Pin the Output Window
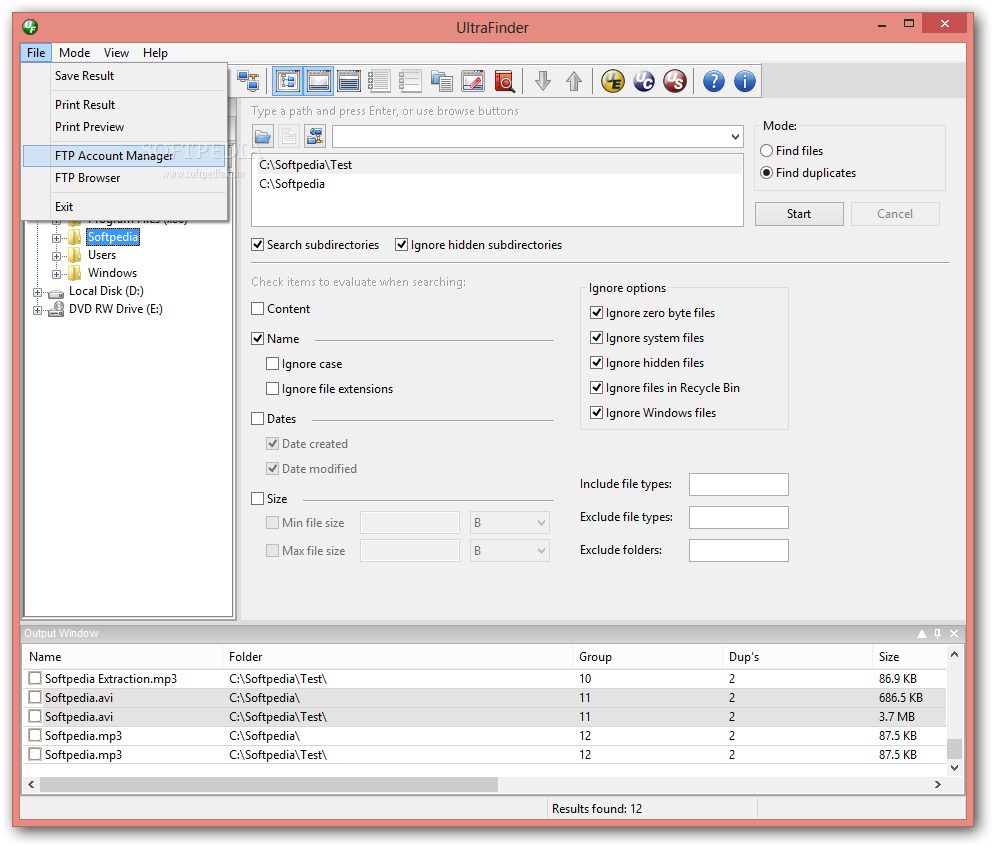The height and width of the screenshot is (847, 994). [938, 633]
